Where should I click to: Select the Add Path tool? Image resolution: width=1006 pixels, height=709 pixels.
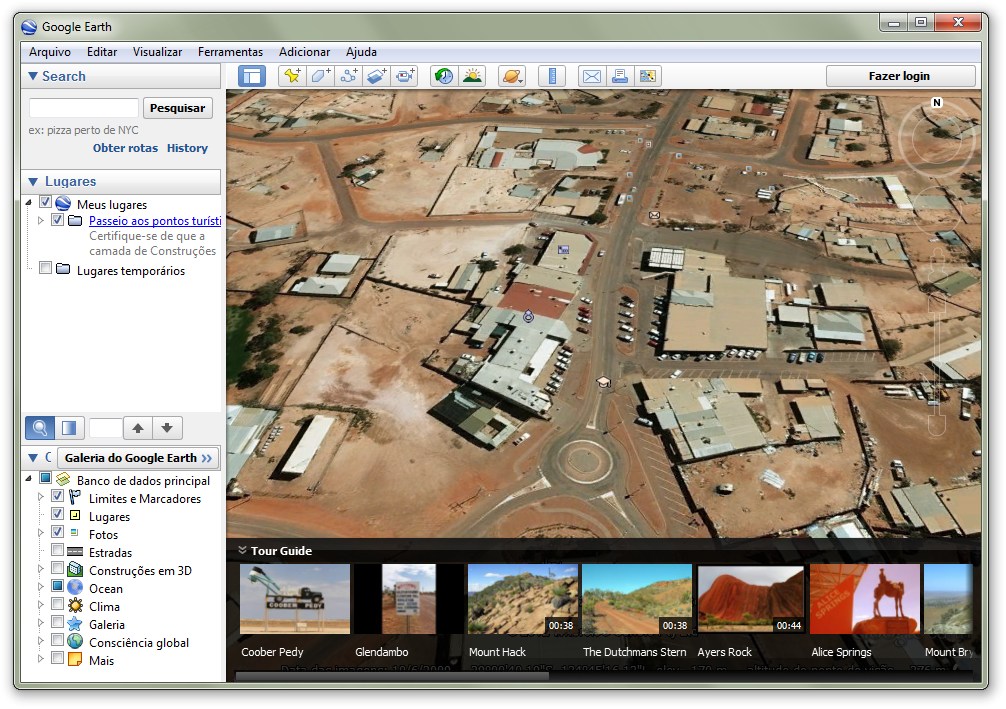click(349, 76)
